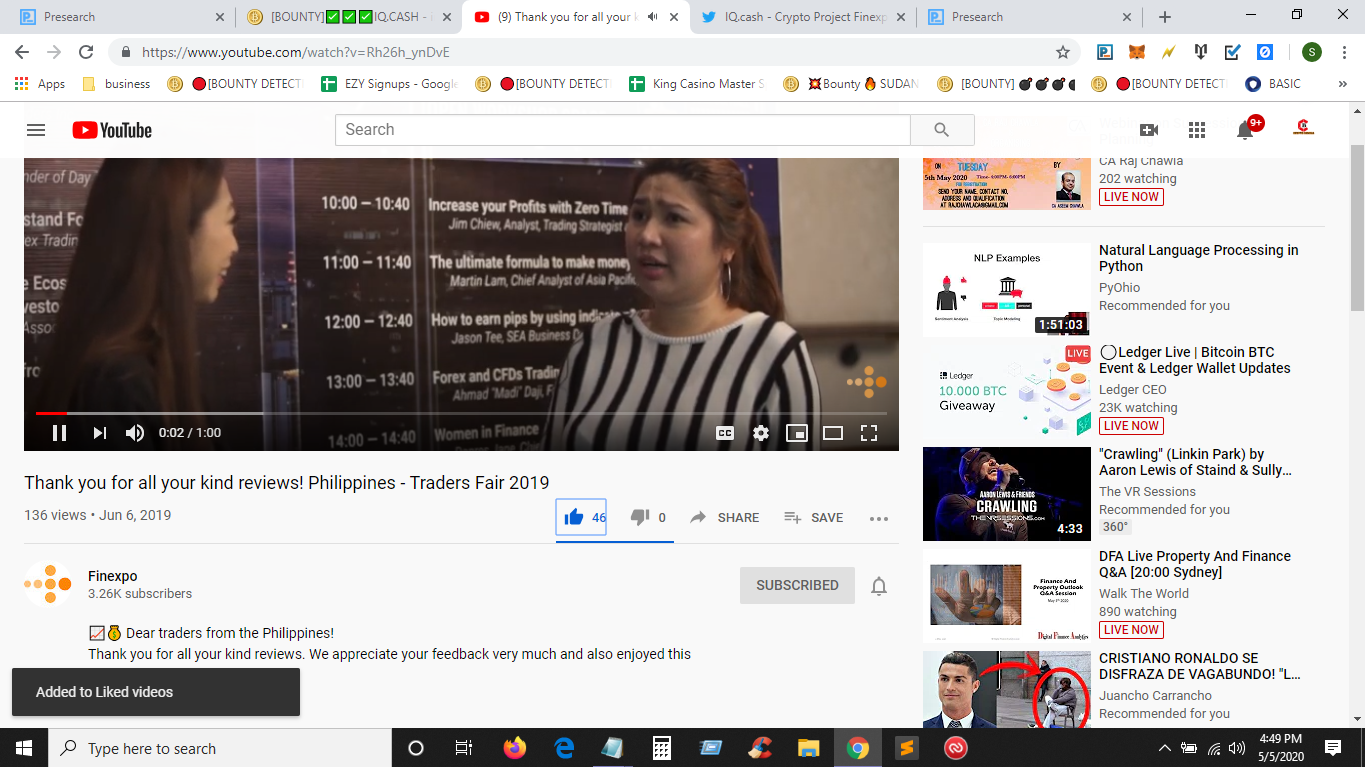1365x767 pixels.
Task: Bookmark this page with the star icon
Action: coord(1063,52)
